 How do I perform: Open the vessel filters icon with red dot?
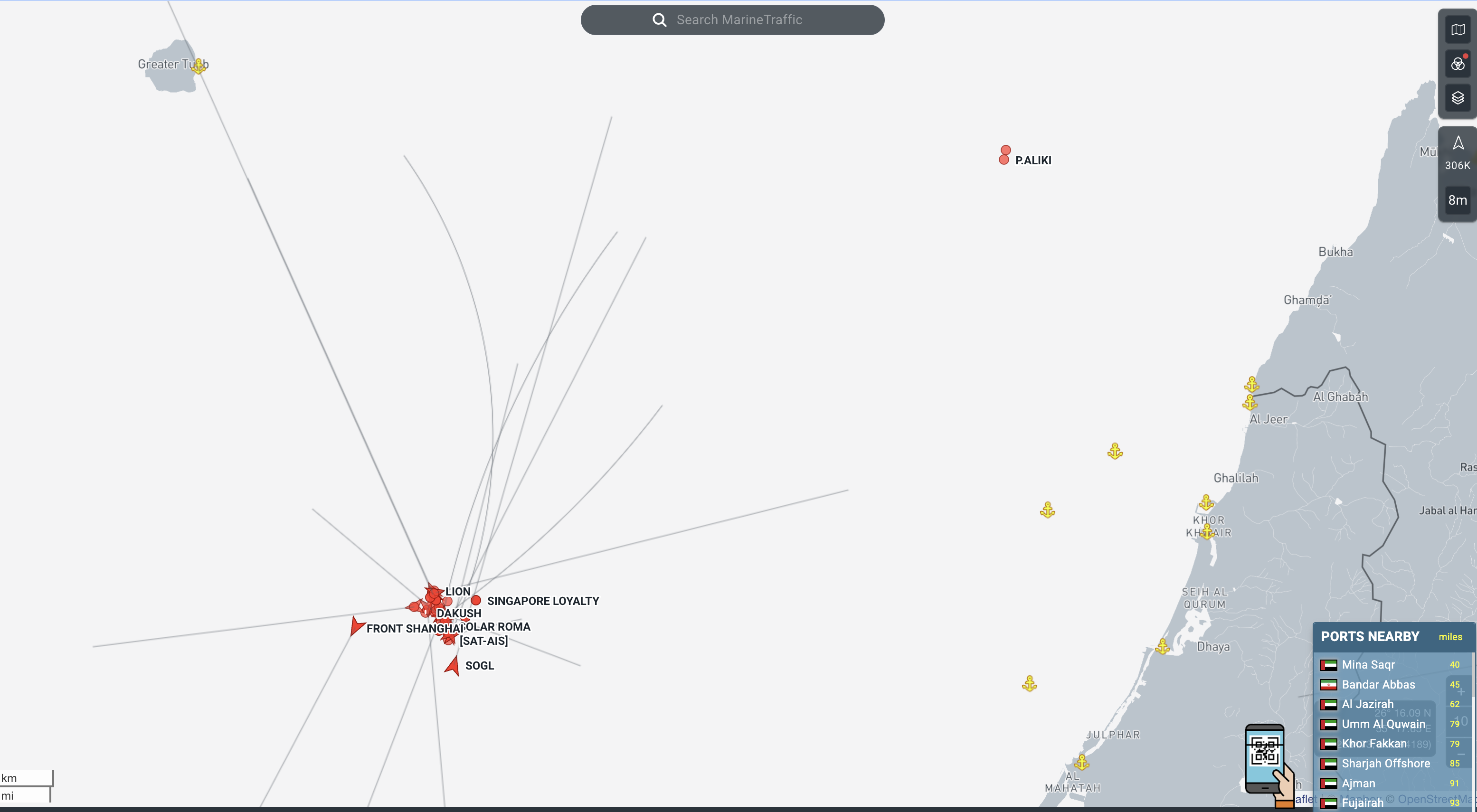pos(1458,64)
